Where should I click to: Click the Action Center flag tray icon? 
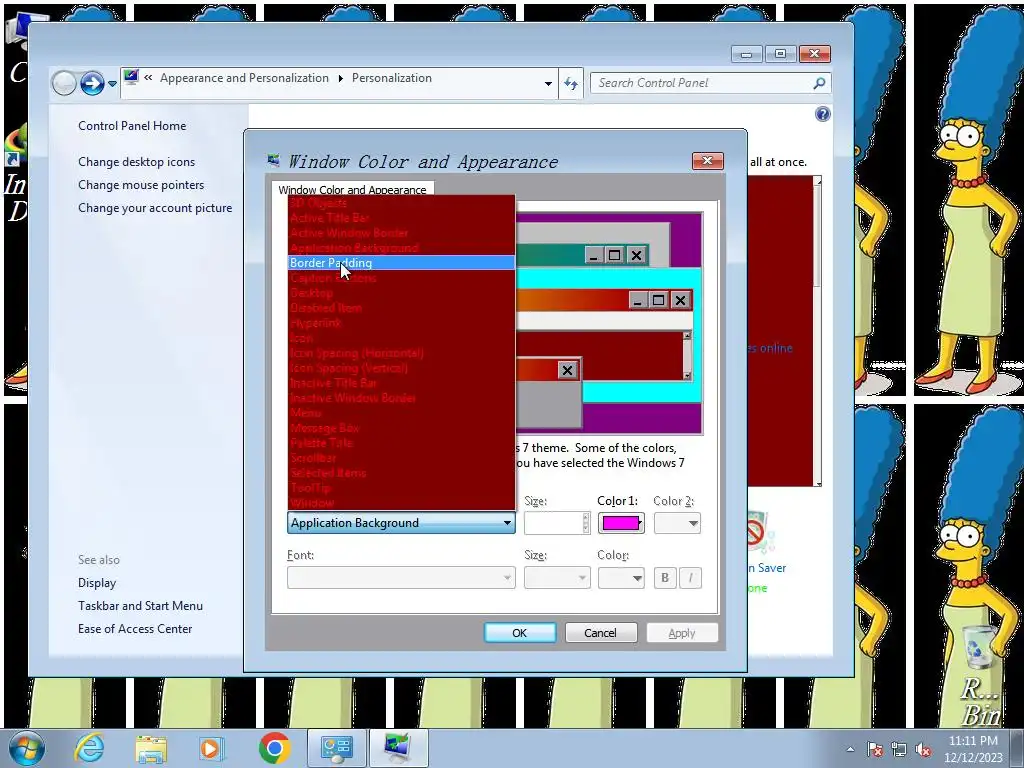pos(875,749)
